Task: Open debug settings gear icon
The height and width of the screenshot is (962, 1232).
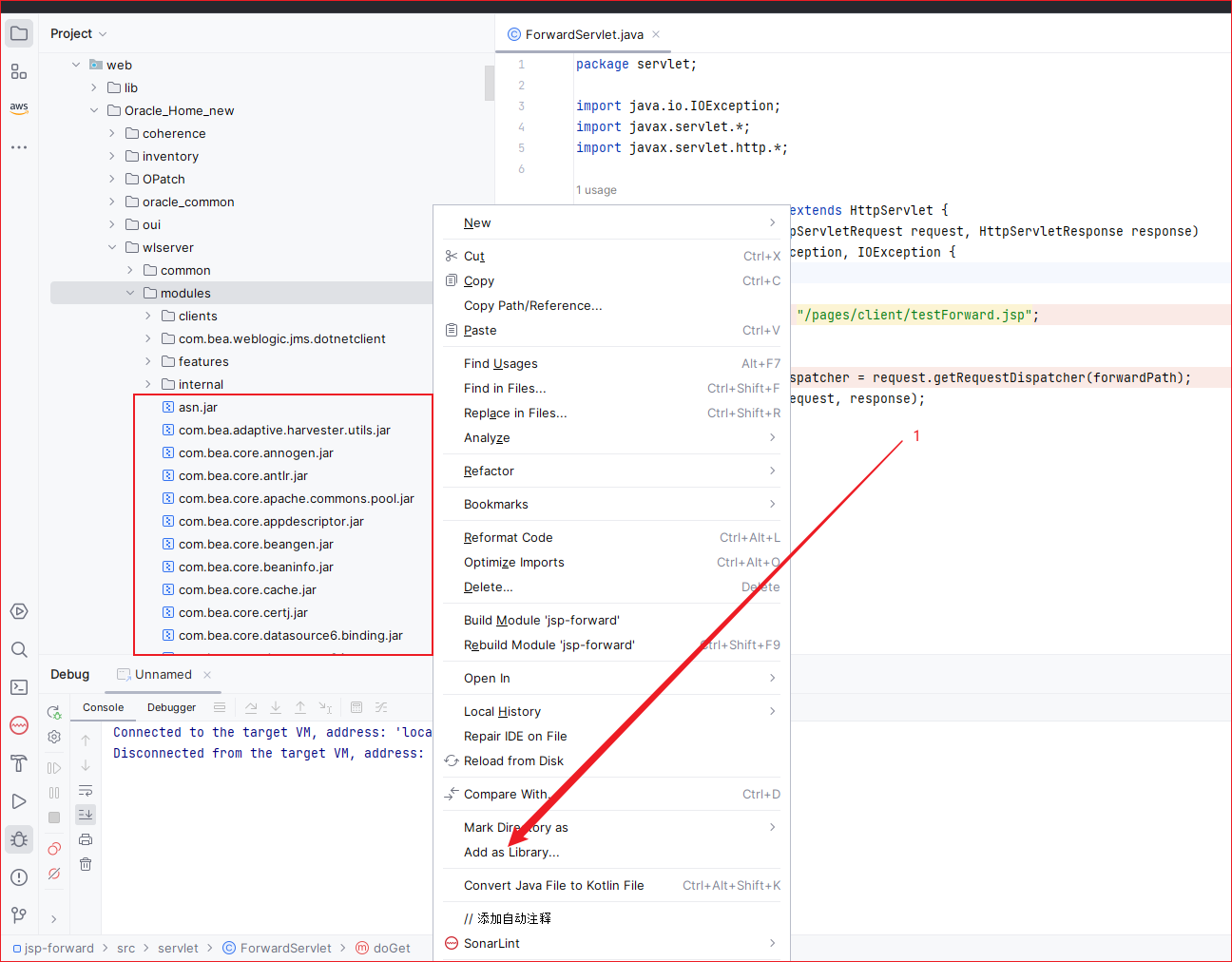Action: (x=54, y=737)
